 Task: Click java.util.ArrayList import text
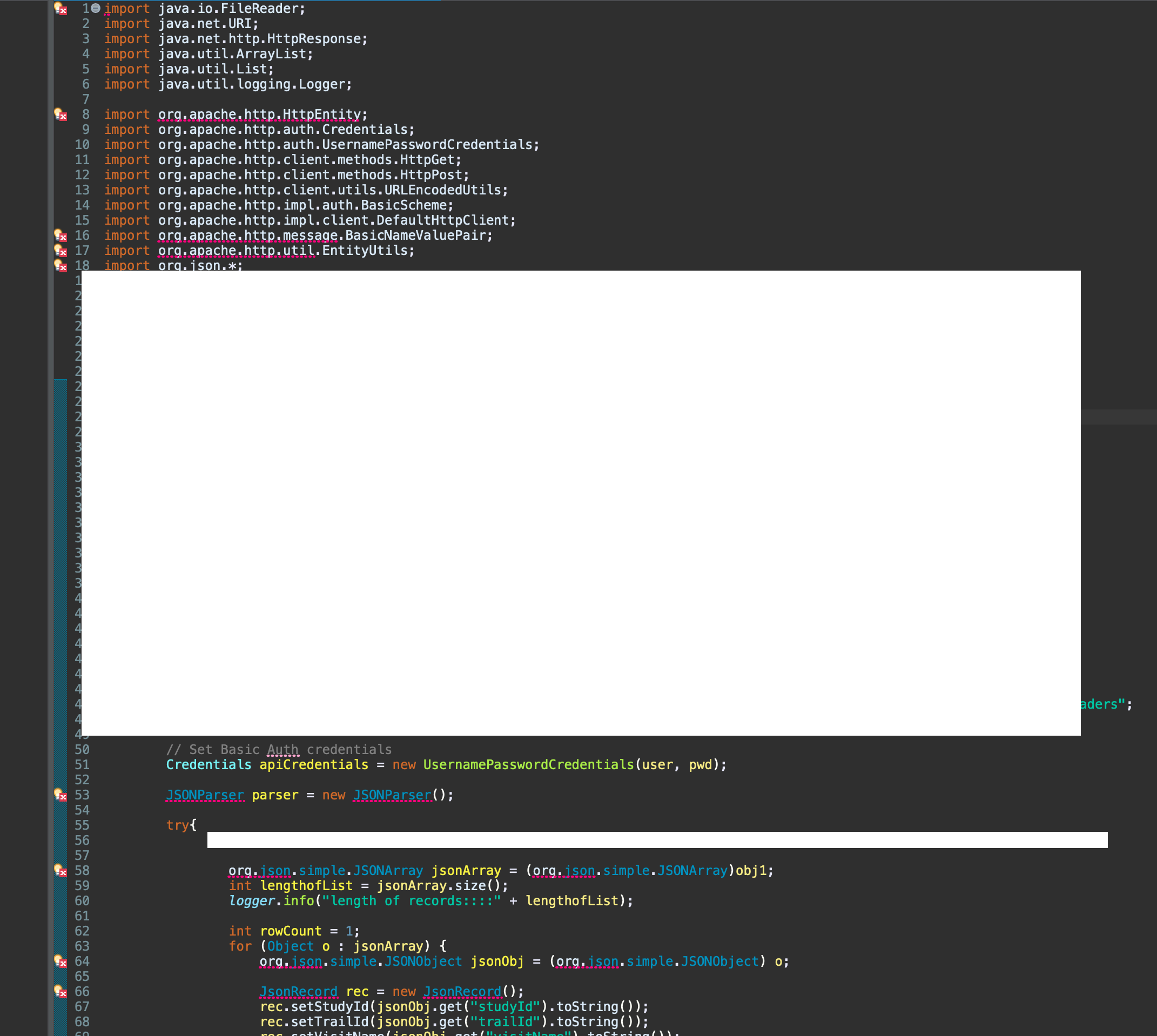(x=236, y=54)
